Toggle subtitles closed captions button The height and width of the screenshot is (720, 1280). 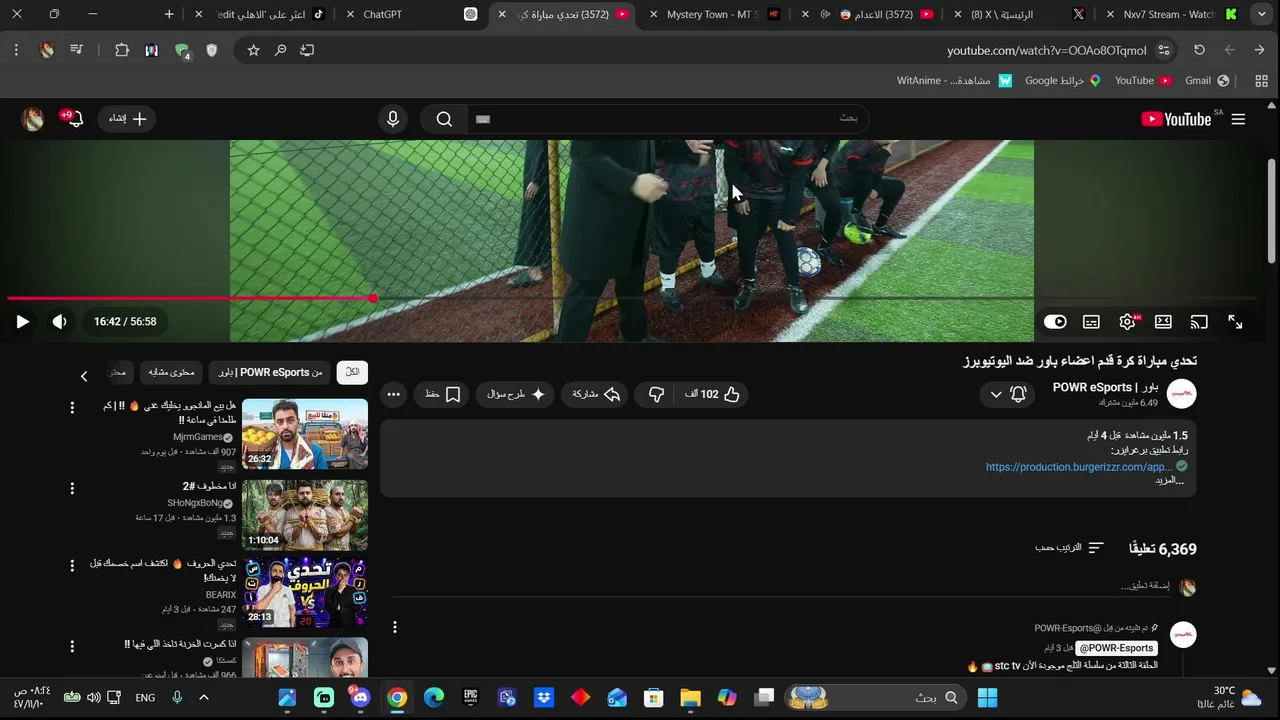pyautogui.click(x=1091, y=322)
